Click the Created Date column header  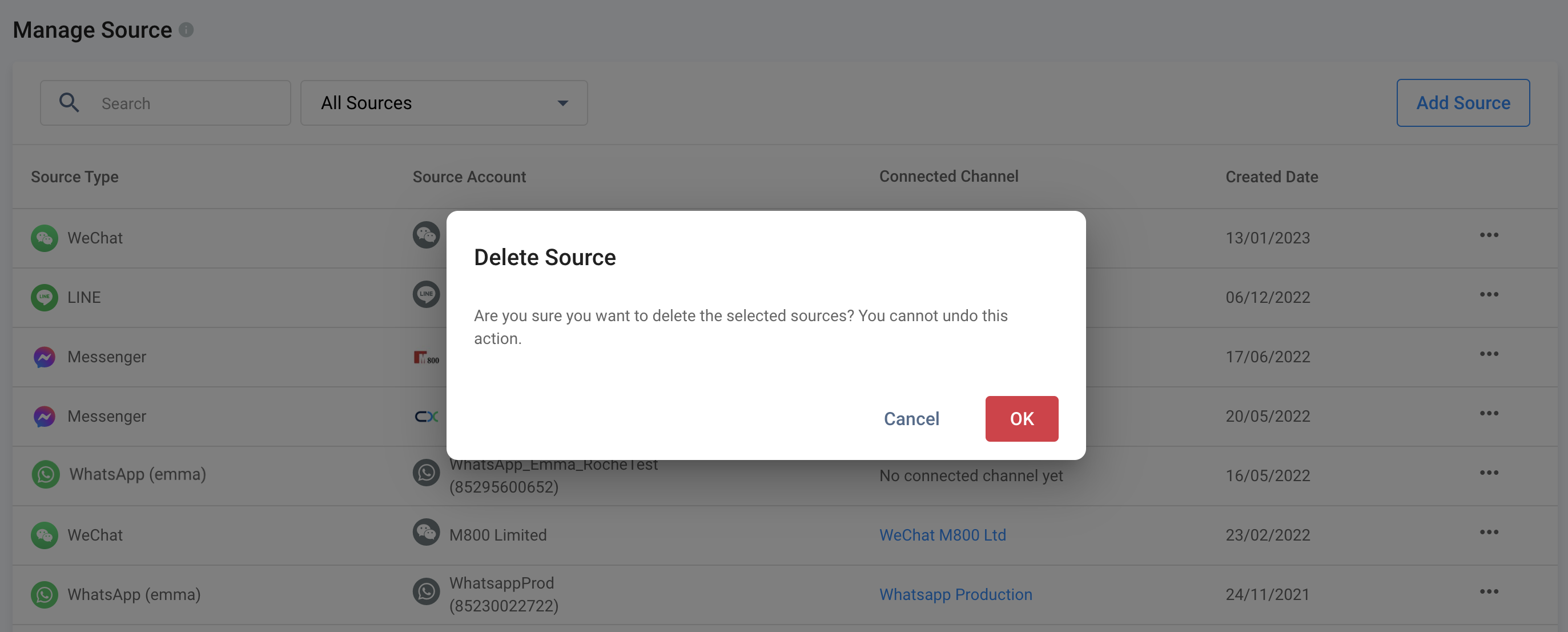click(1271, 177)
